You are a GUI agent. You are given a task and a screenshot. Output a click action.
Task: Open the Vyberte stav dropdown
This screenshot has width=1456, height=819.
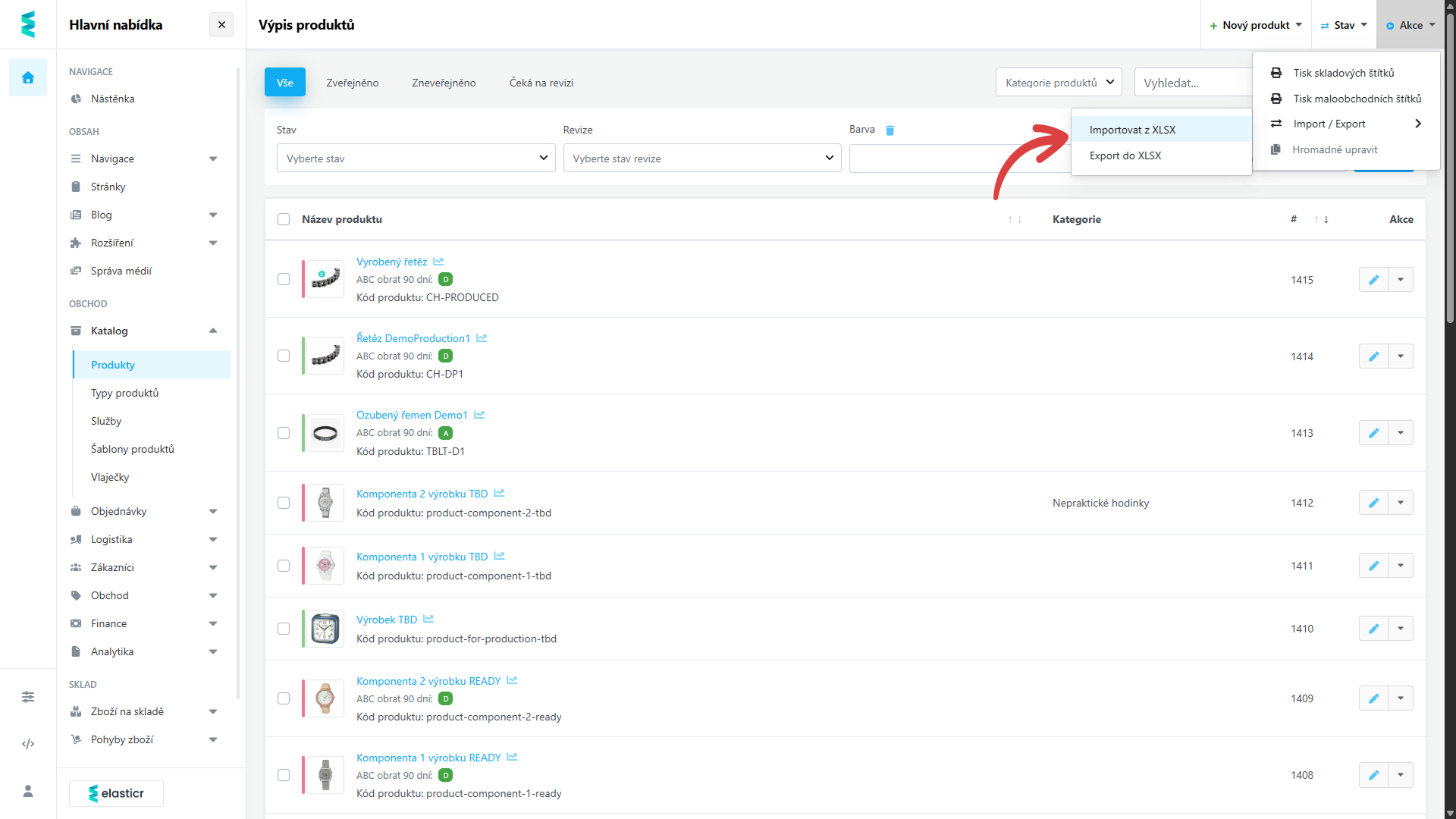click(x=416, y=158)
